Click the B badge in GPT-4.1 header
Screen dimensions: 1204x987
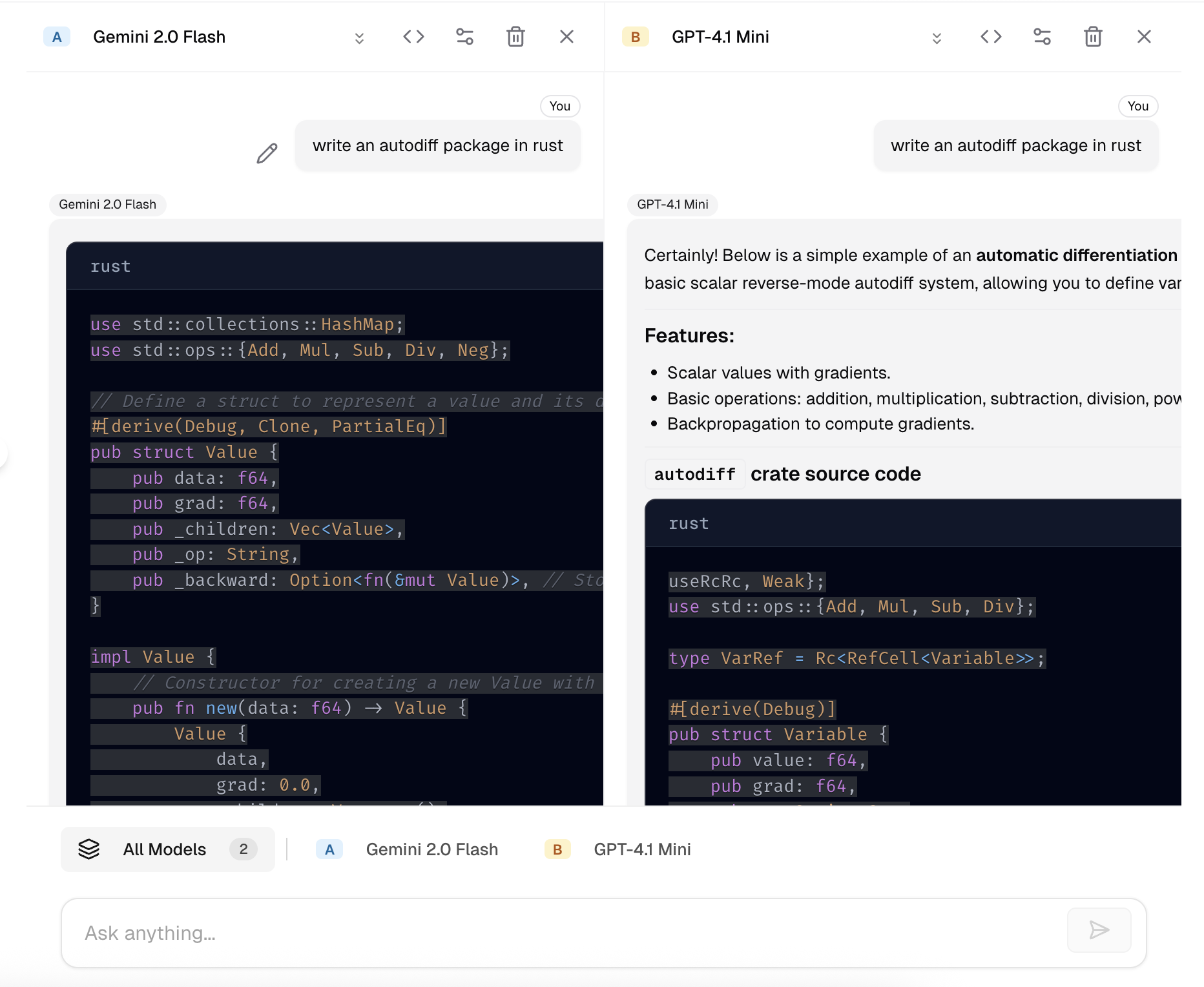click(x=635, y=37)
